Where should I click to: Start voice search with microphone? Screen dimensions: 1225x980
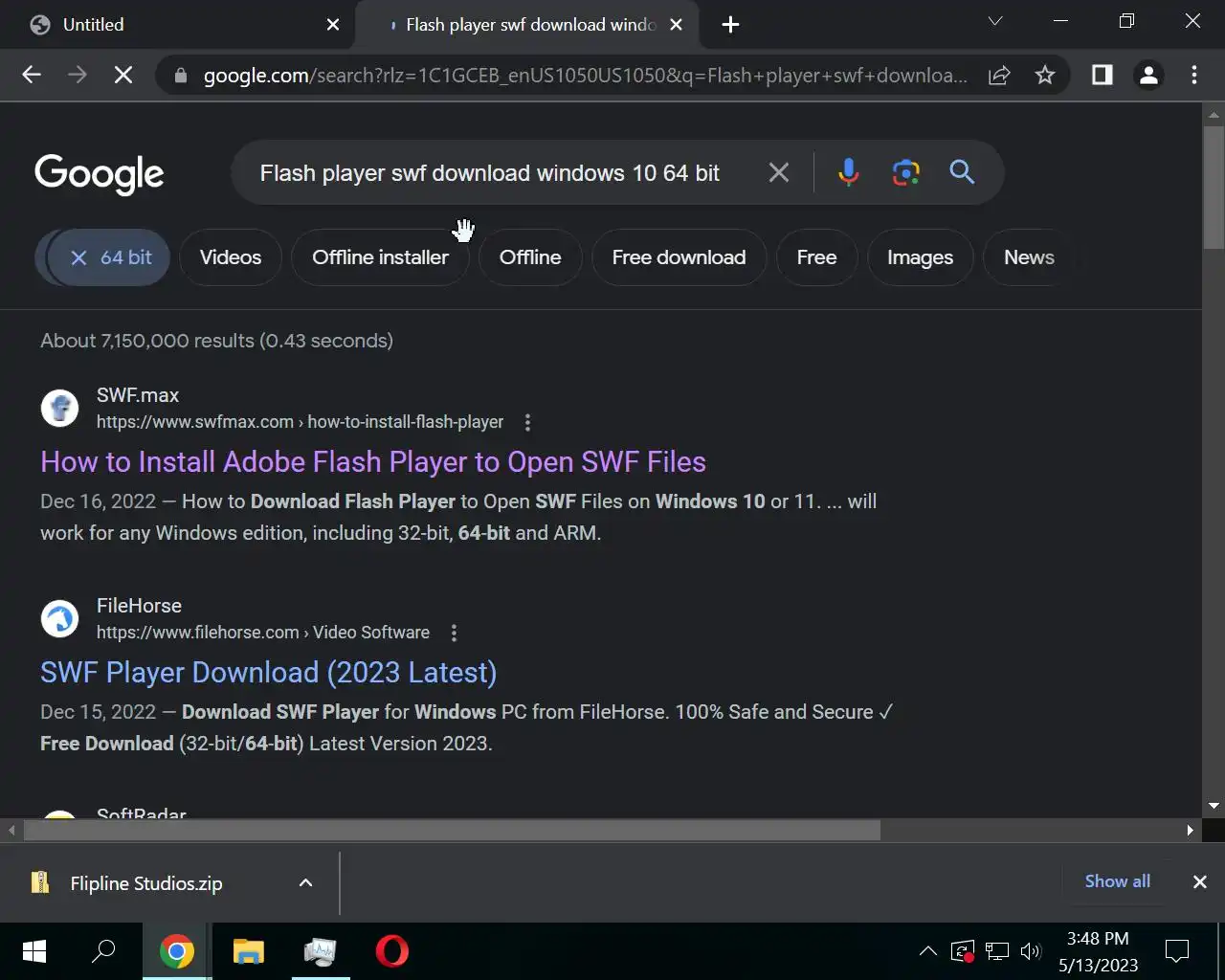(848, 172)
